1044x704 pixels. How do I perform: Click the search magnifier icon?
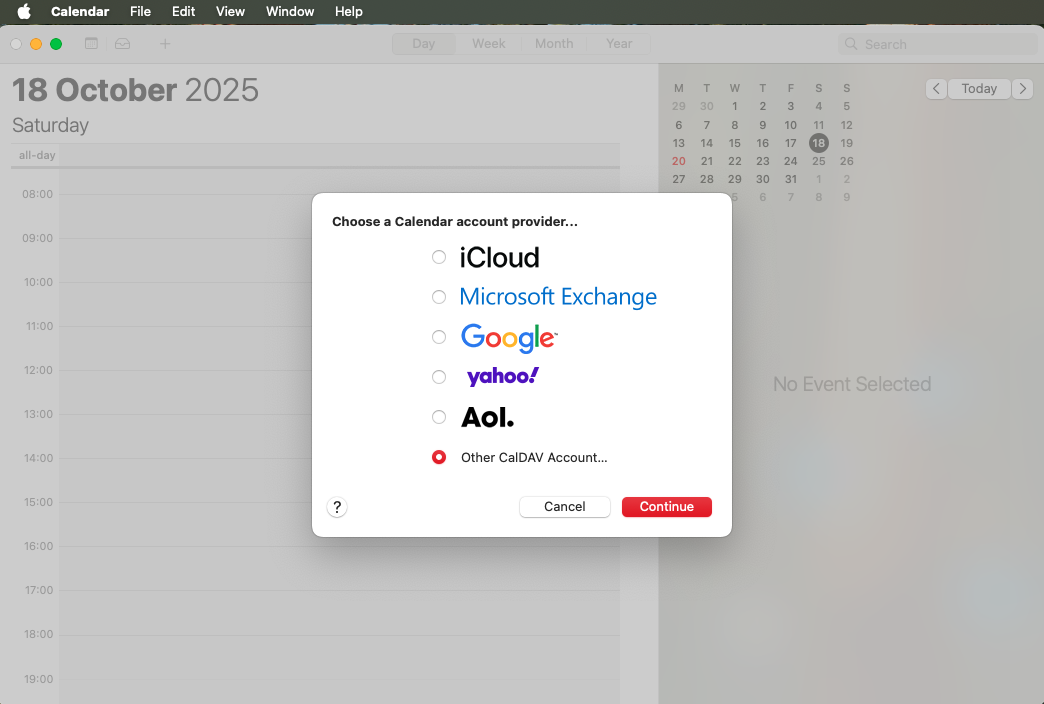pyautogui.click(x=851, y=44)
